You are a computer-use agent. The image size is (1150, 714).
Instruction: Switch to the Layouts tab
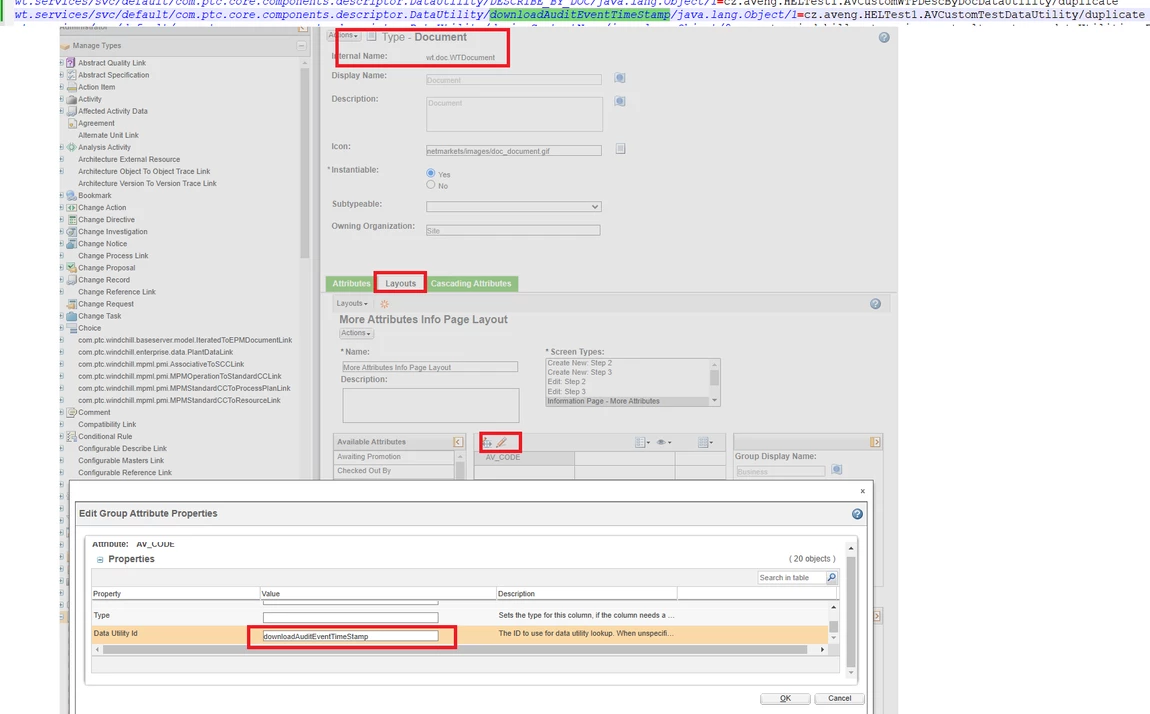pos(400,284)
